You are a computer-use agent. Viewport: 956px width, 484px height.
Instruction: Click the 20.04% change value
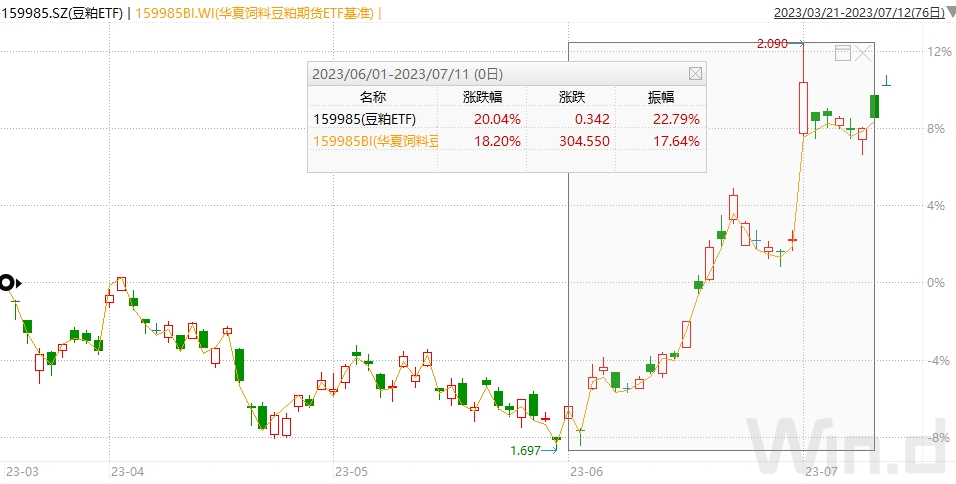click(x=497, y=119)
